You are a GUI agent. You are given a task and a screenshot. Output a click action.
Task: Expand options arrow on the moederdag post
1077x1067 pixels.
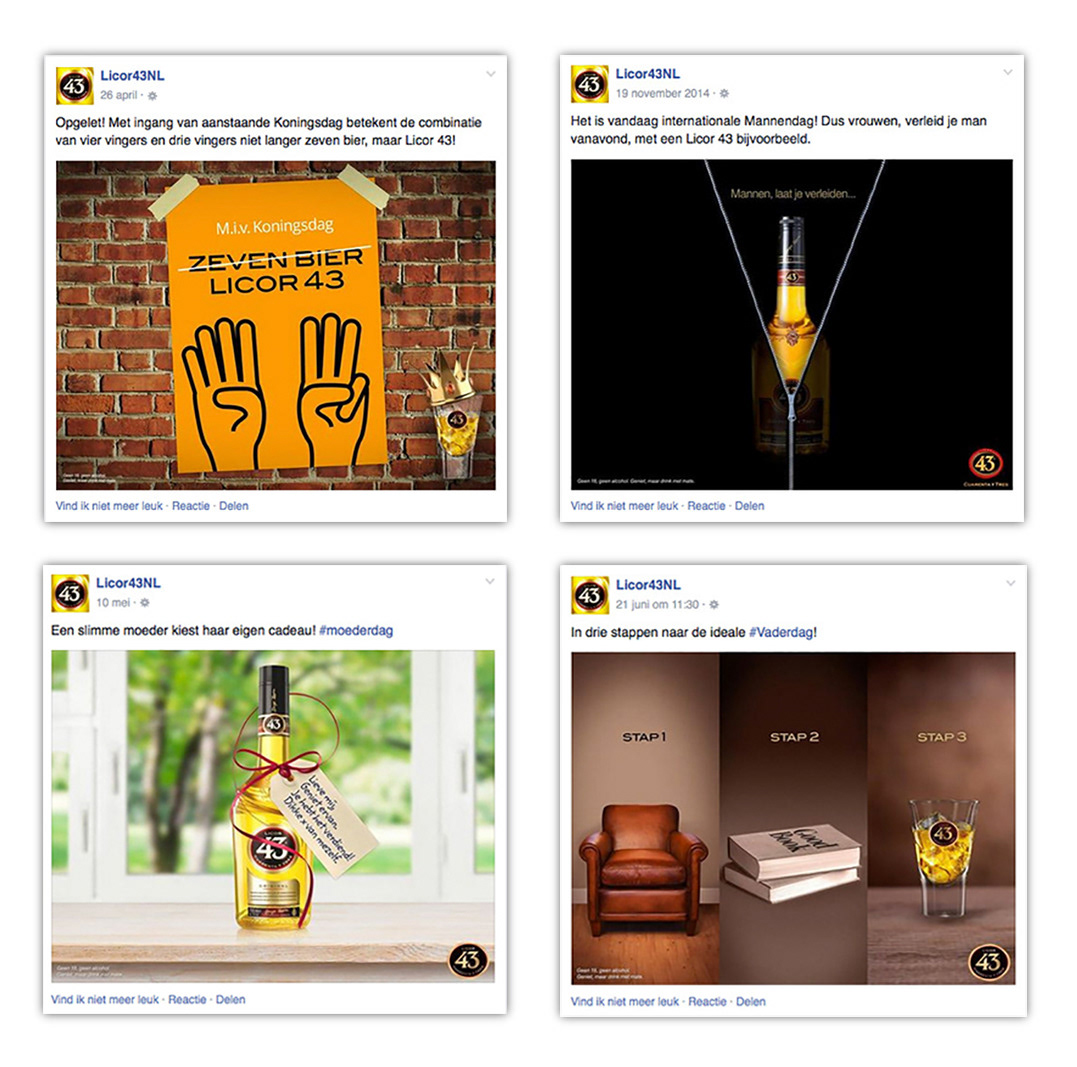pos(490,581)
